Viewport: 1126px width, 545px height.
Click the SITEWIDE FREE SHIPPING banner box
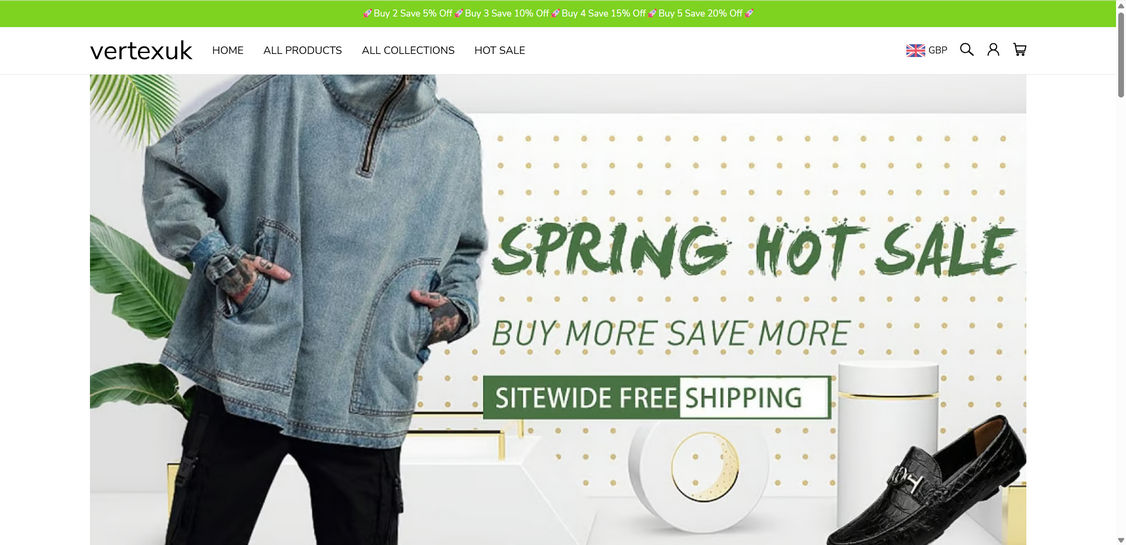(656, 397)
